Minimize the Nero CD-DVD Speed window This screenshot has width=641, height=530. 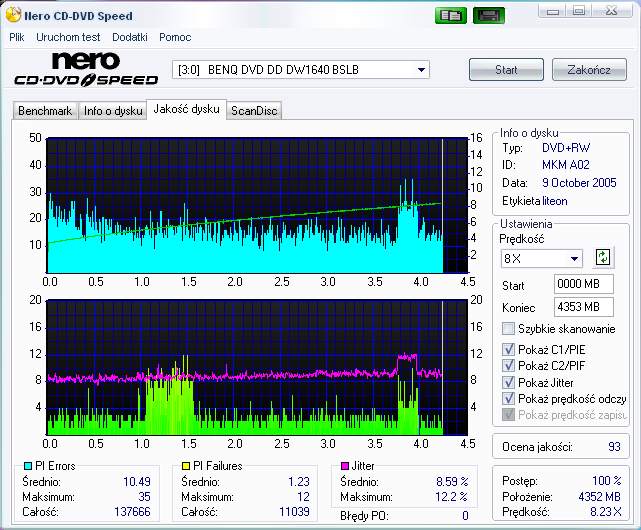point(553,11)
